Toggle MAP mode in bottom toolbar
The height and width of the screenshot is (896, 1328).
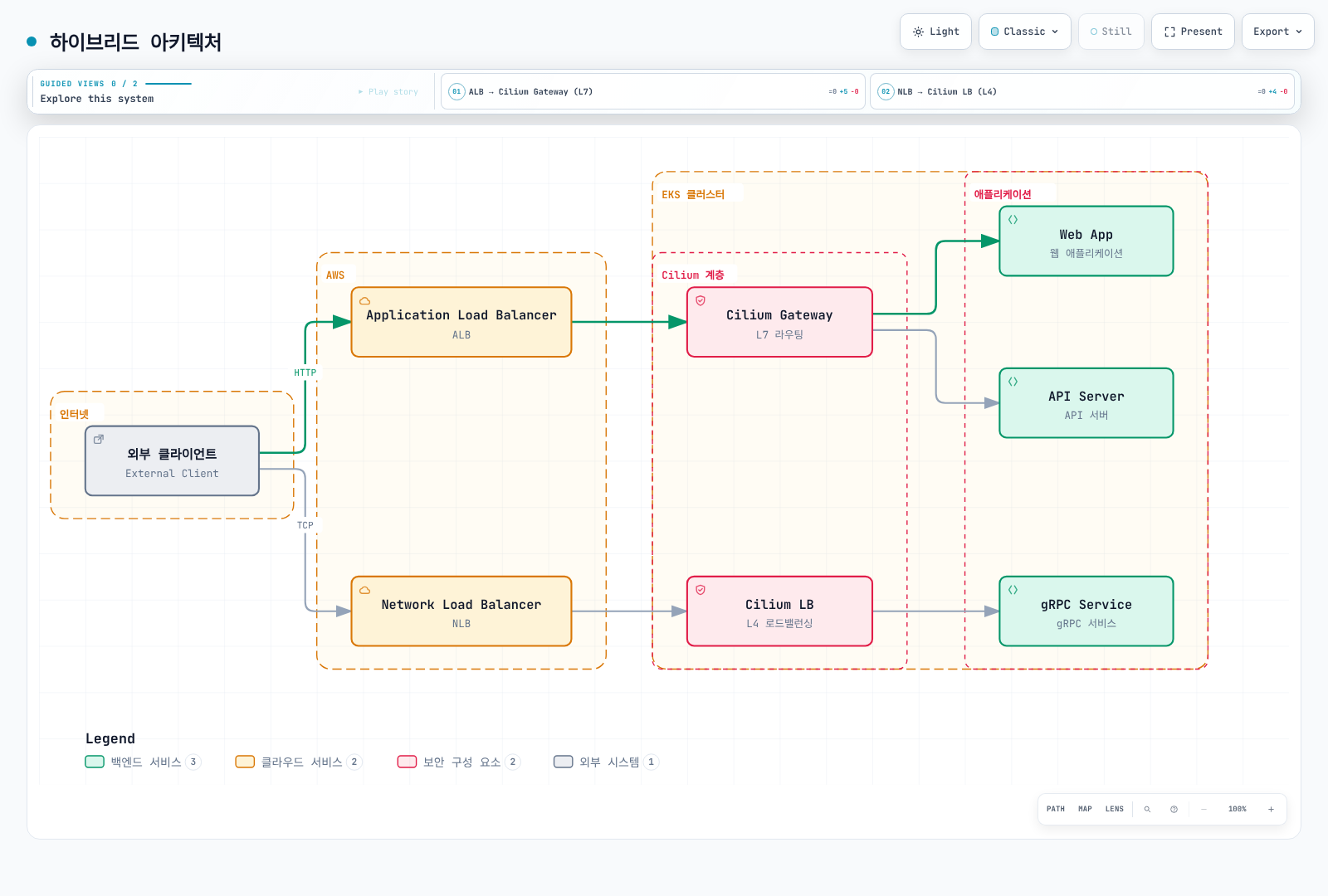click(x=1085, y=809)
